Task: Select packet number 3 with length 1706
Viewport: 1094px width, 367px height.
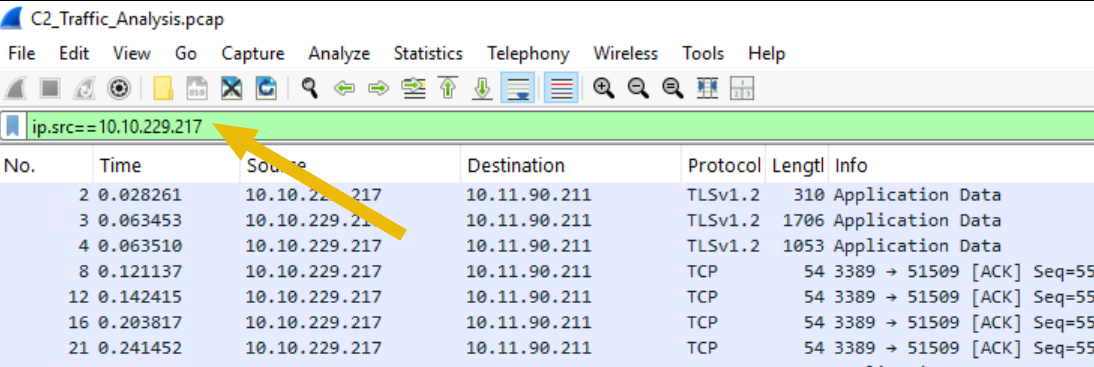Action: (547, 221)
